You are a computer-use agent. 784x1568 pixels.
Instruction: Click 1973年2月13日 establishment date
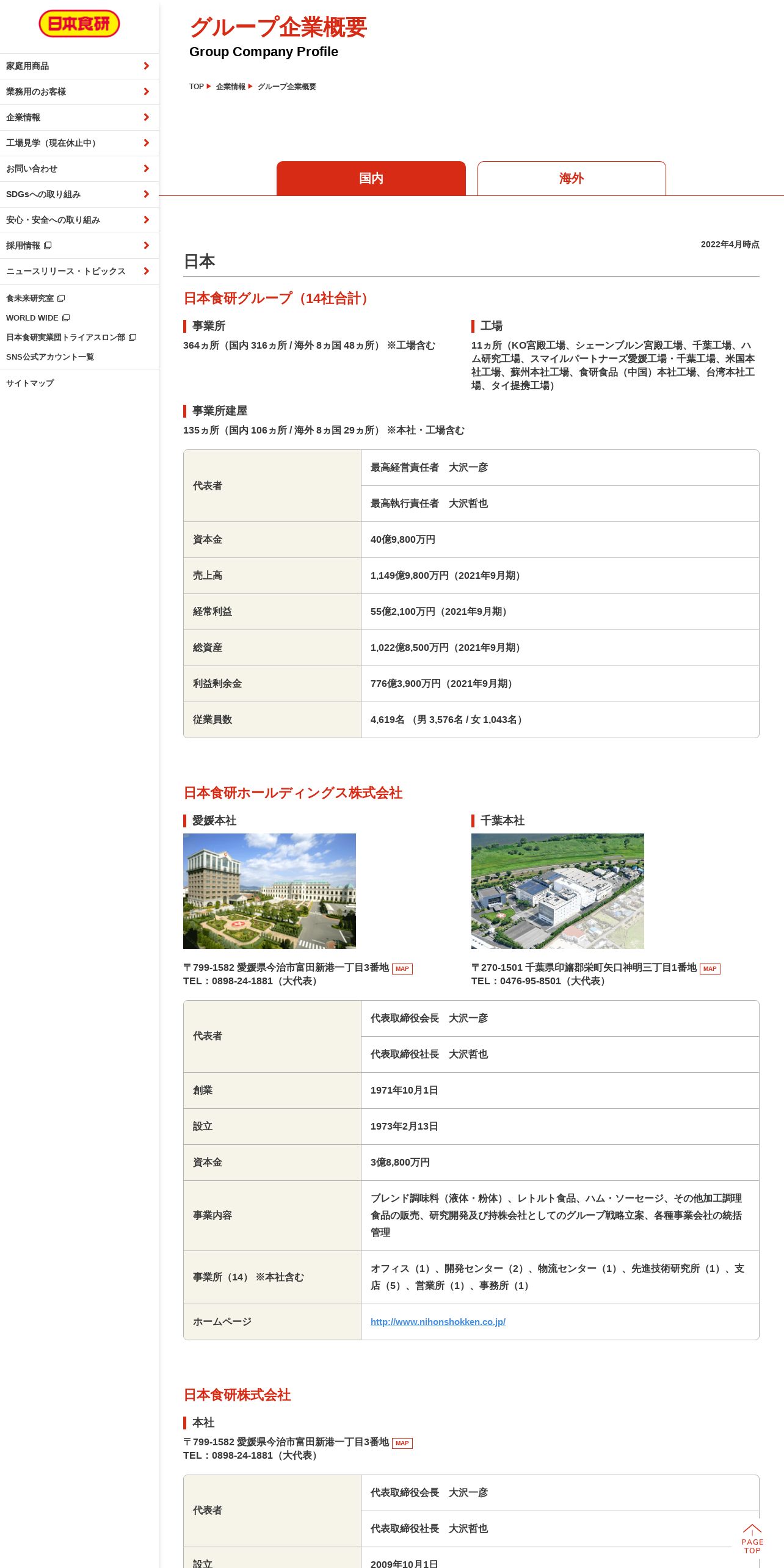tap(404, 1126)
